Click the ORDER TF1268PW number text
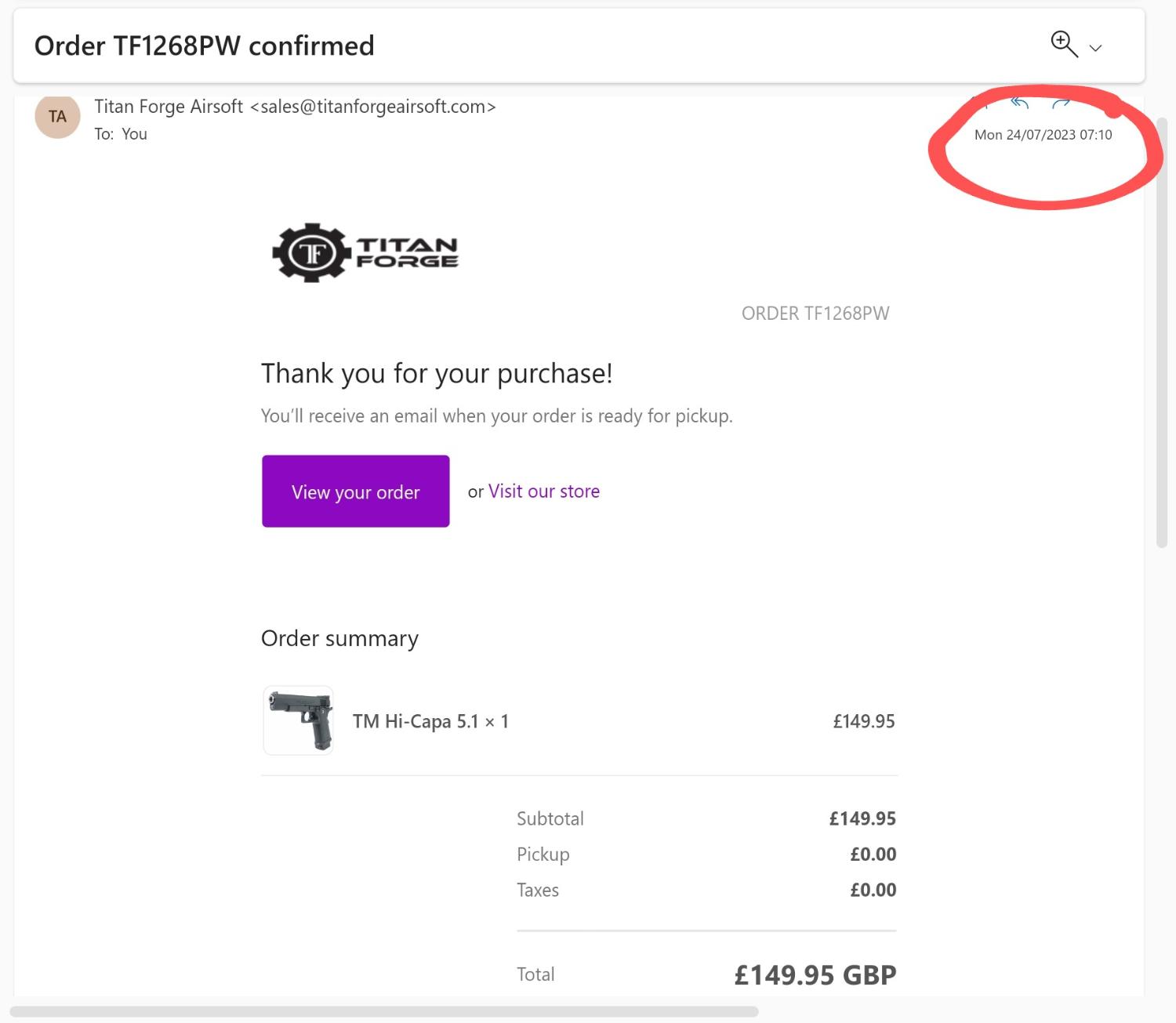Image resolution: width=1176 pixels, height=1023 pixels. pos(815,314)
